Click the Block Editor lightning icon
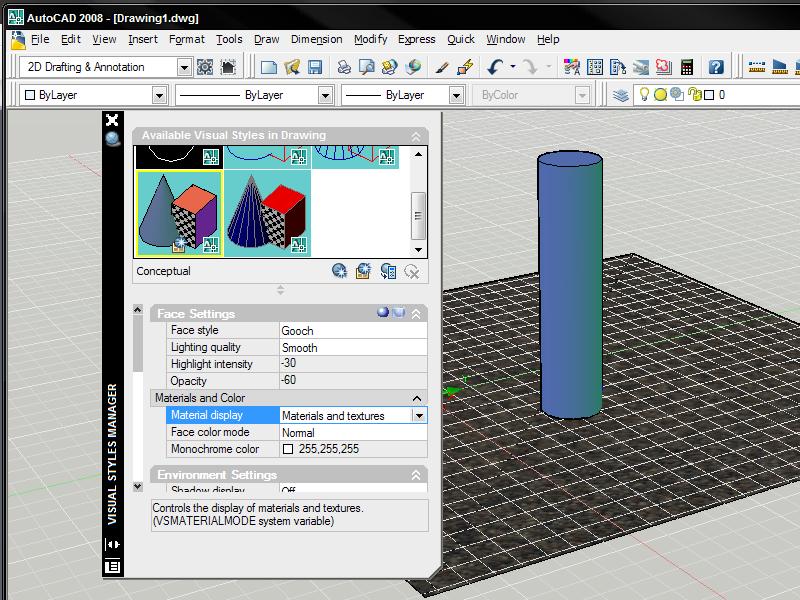The width and height of the screenshot is (800, 600). point(465,67)
